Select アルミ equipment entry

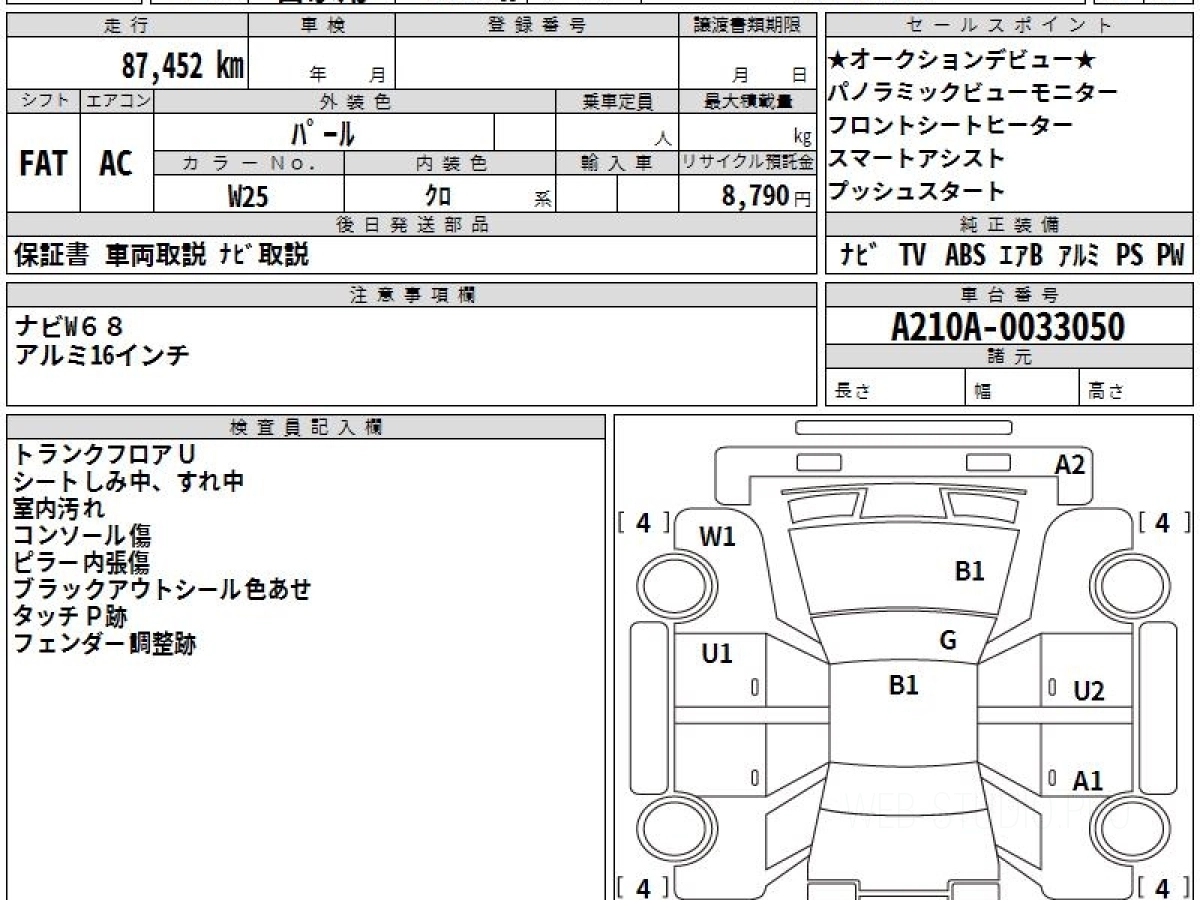(x=1079, y=255)
